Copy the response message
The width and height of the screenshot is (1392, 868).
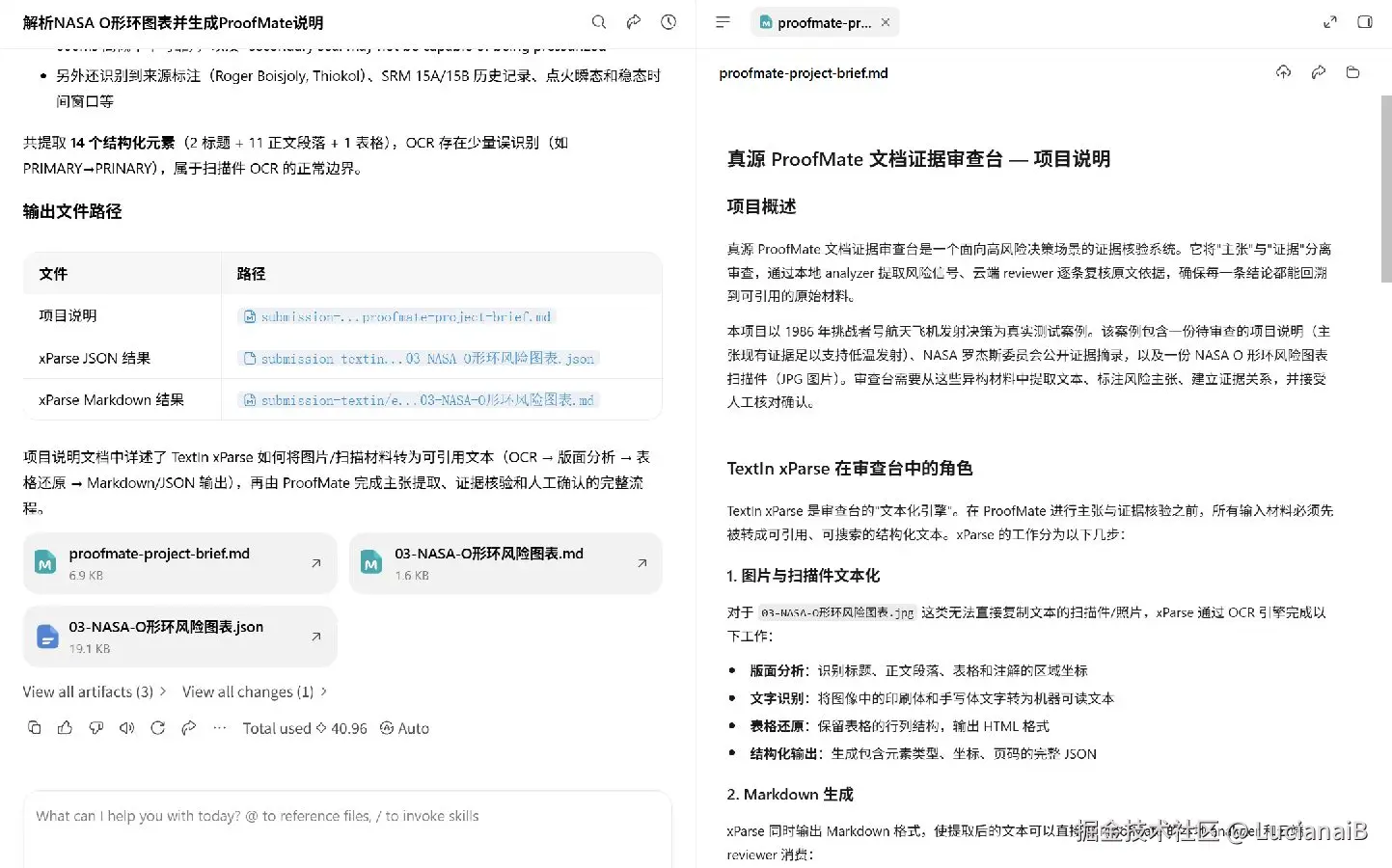[x=35, y=728]
